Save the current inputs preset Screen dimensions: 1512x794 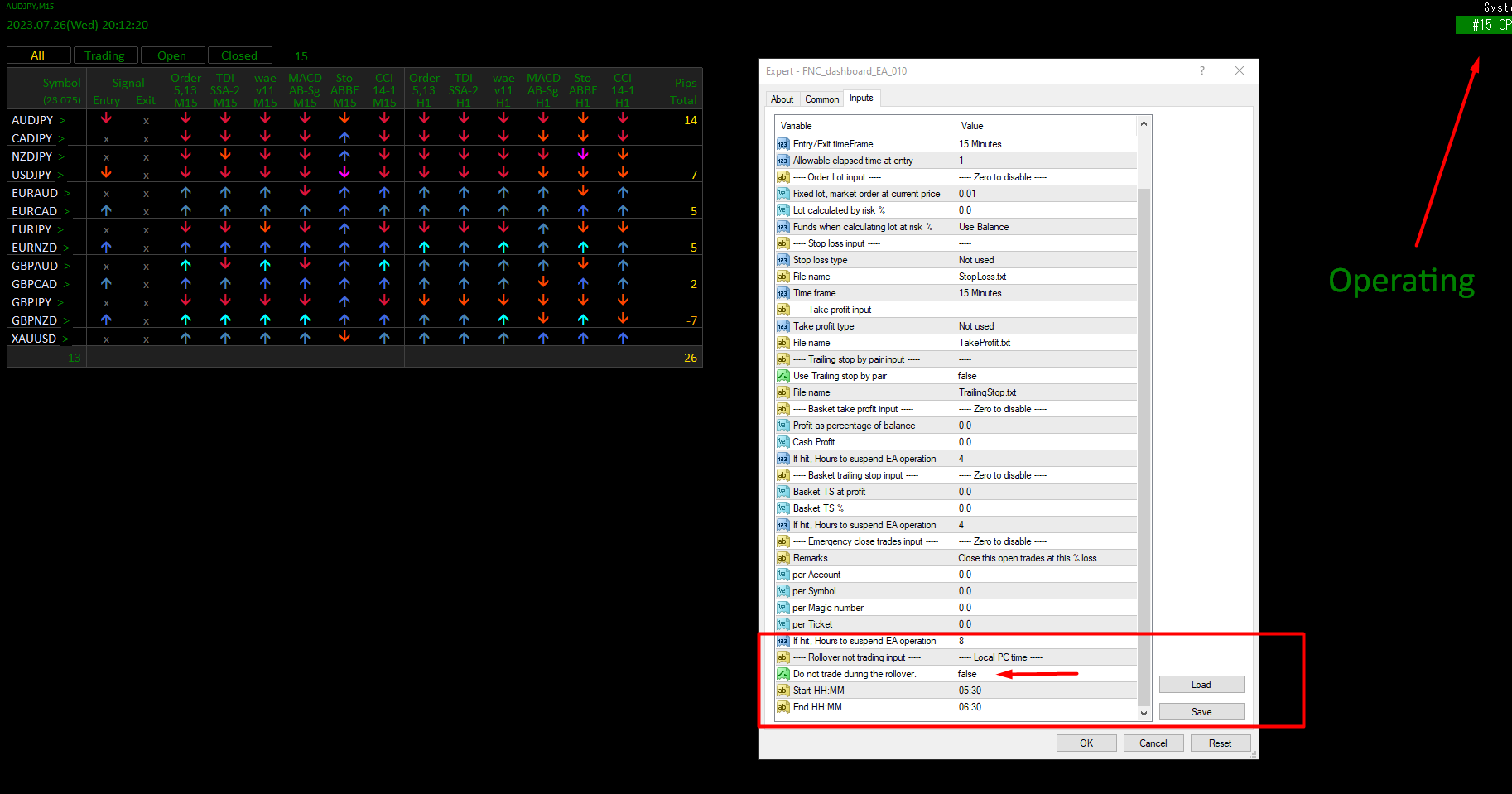click(x=1201, y=712)
